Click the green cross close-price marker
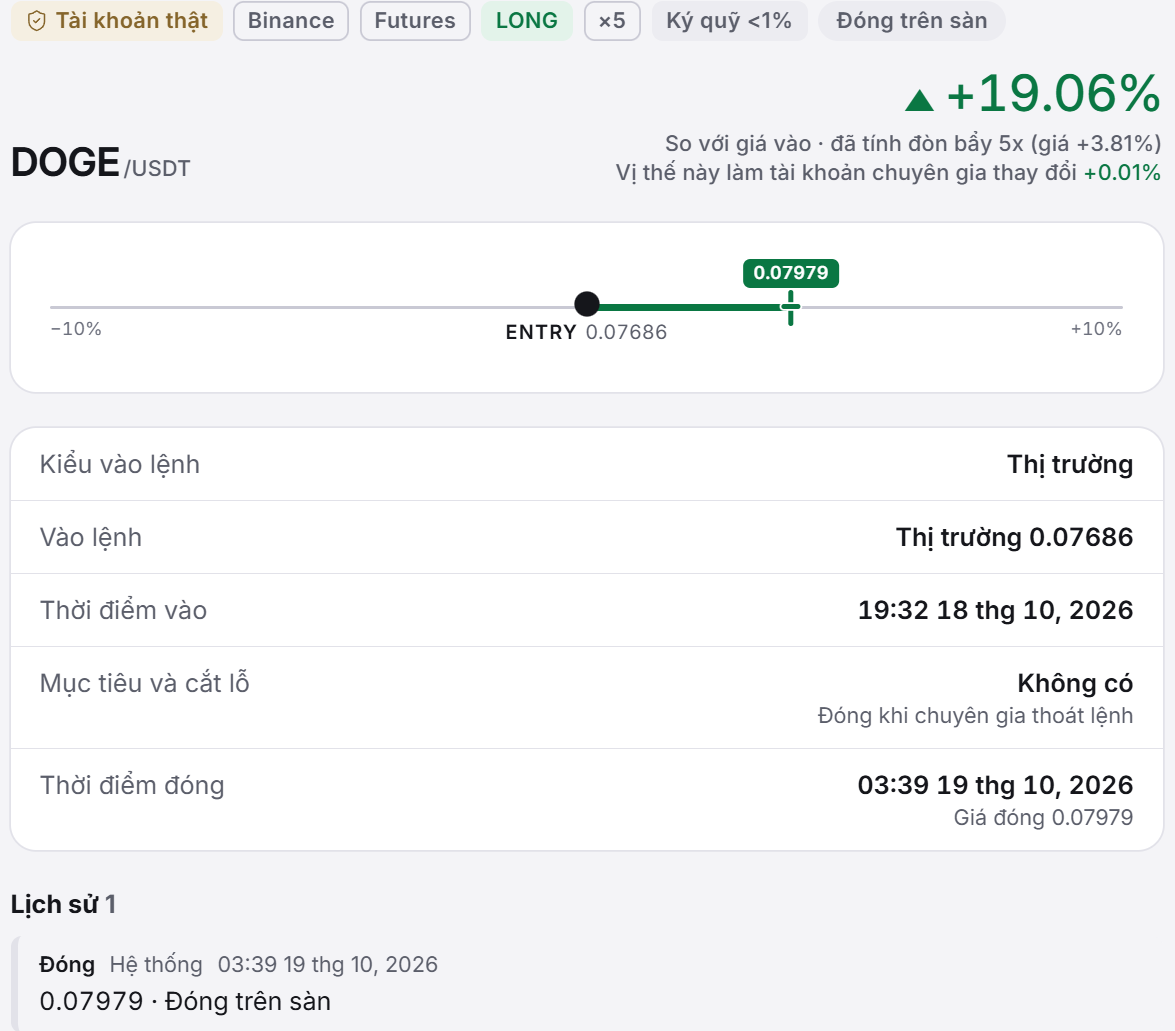1175x1031 pixels. click(x=791, y=308)
